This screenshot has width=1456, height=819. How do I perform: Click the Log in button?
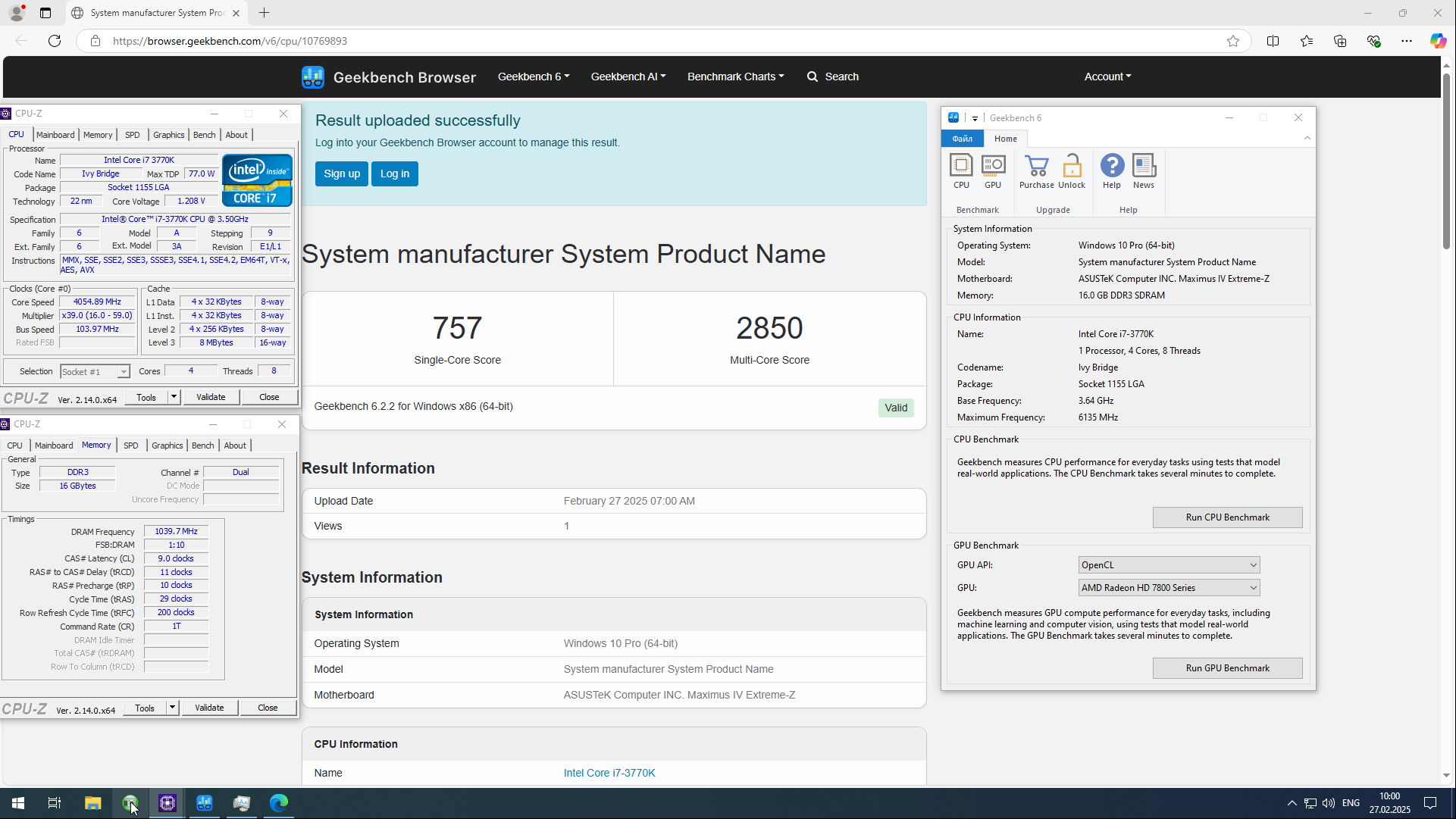(395, 173)
